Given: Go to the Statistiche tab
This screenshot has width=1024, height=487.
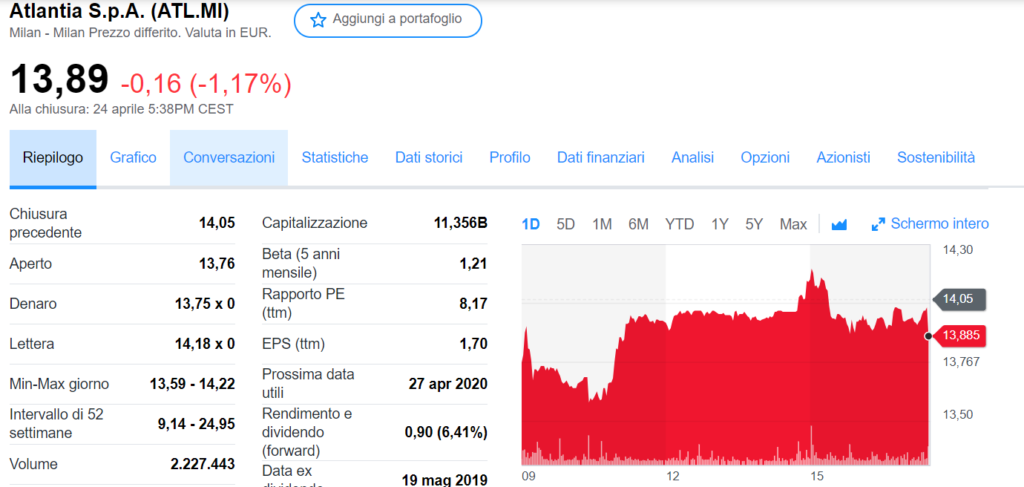Looking at the screenshot, I should (x=335, y=158).
